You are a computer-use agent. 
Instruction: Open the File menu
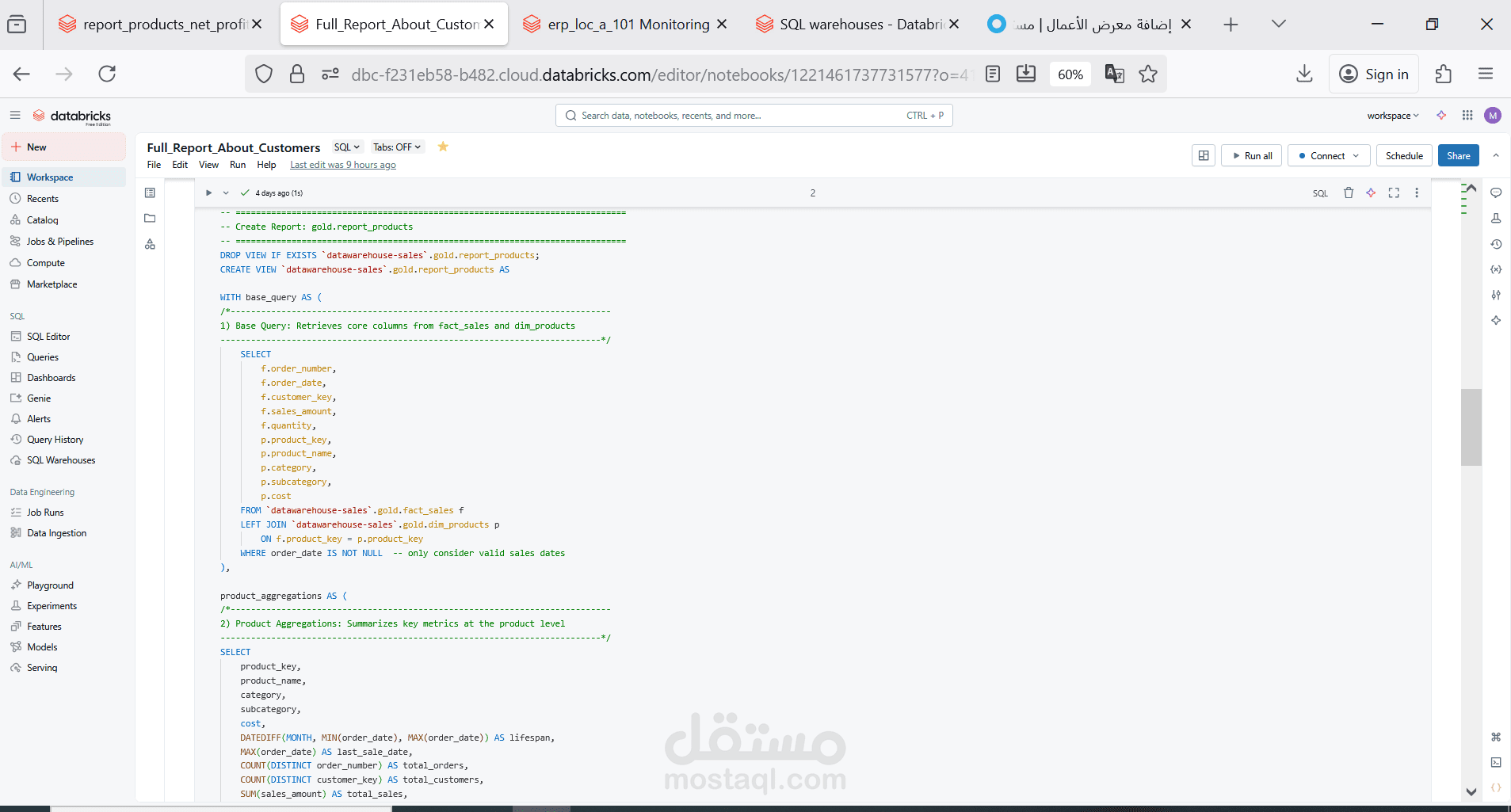pos(154,165)
